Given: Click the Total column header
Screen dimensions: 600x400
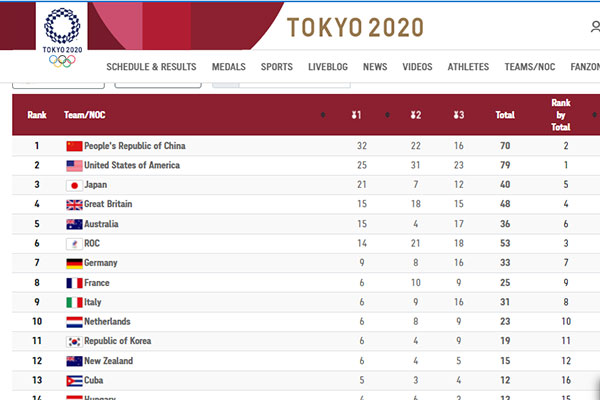Looking at the screenshot, I should [505, 115].
